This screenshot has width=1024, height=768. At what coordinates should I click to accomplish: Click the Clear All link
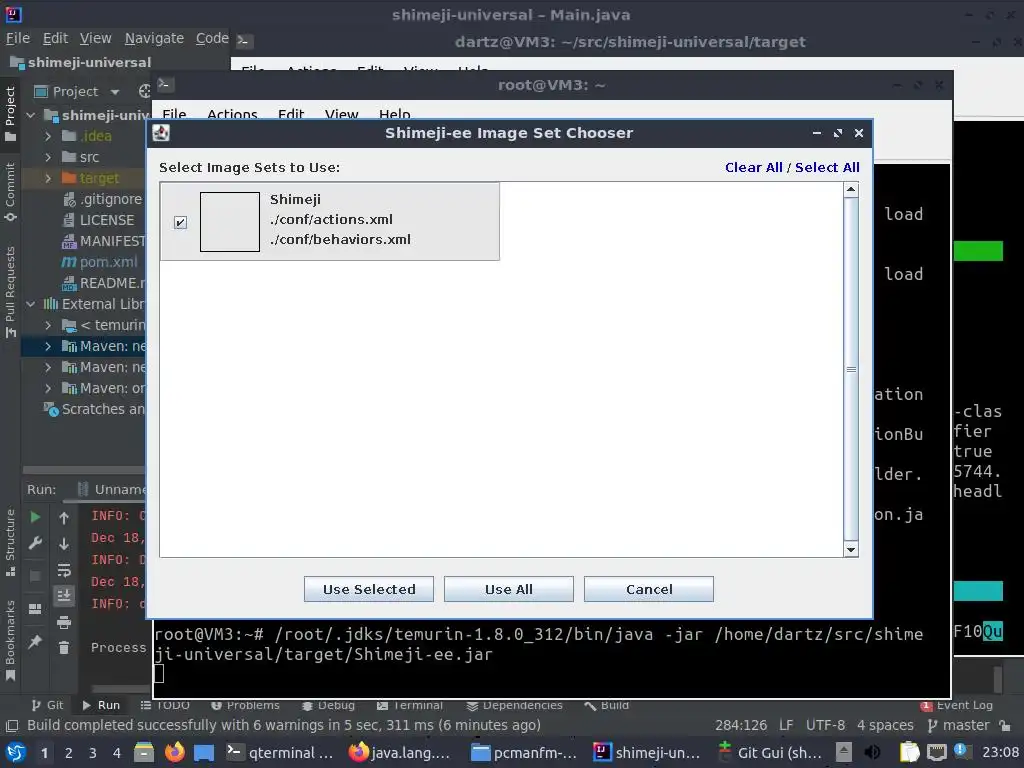click(x=754, y=167)
